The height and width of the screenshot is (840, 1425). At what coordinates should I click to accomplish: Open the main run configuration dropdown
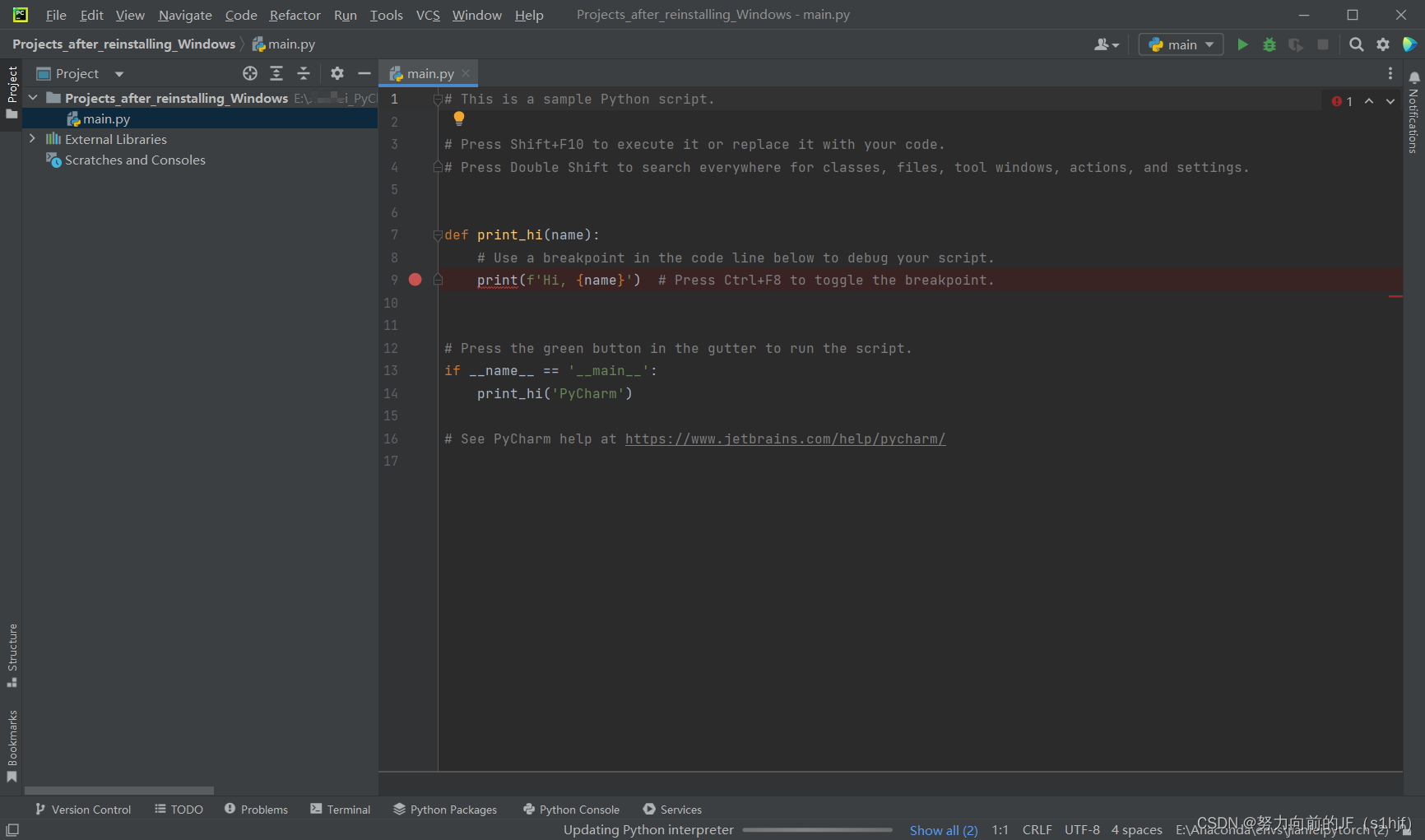coord(1181,44)
